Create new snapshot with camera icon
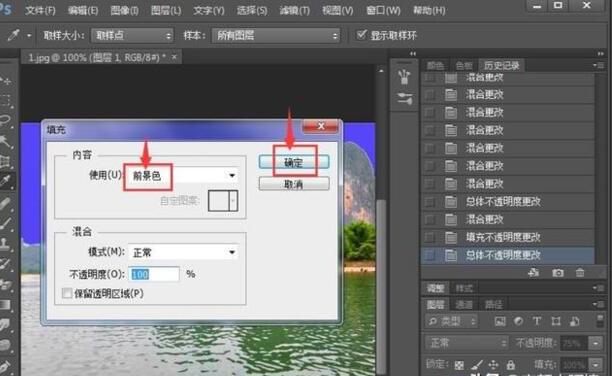Screen dimensions: 612x376 click(558, 273)
